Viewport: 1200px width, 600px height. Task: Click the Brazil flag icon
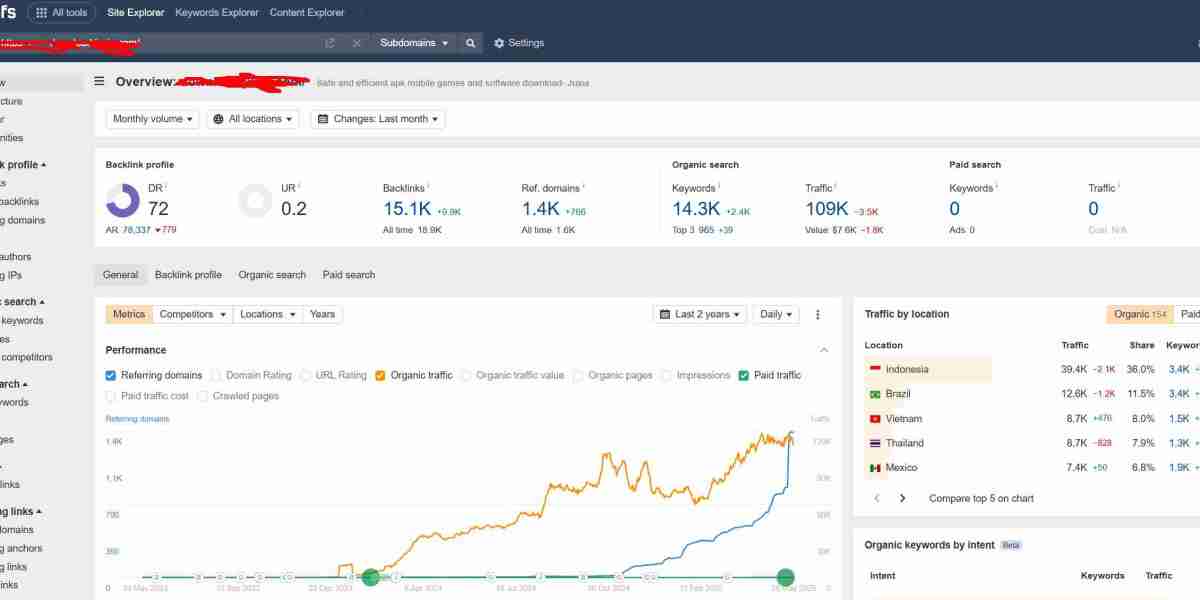pos(875,394)
